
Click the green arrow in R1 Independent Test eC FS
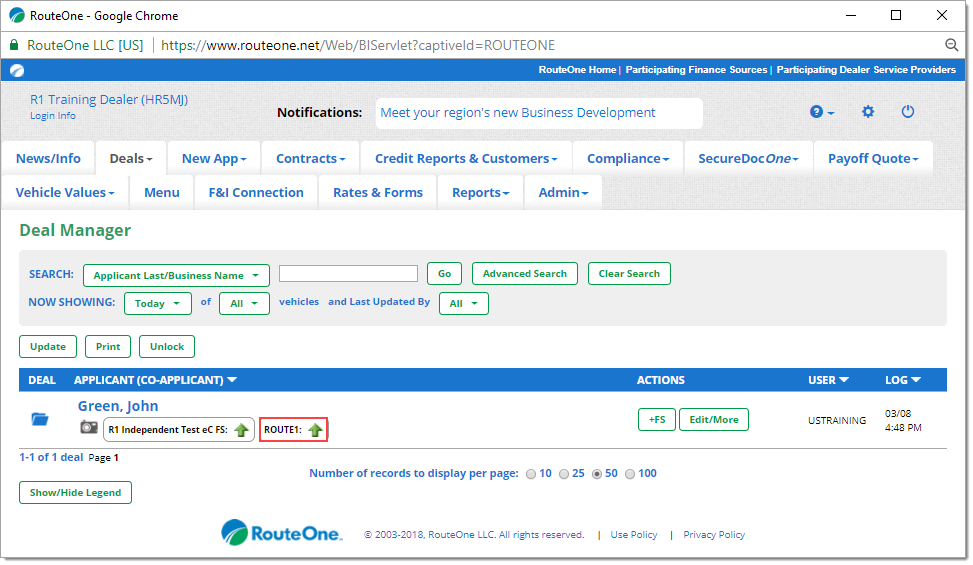click(241, 430)
